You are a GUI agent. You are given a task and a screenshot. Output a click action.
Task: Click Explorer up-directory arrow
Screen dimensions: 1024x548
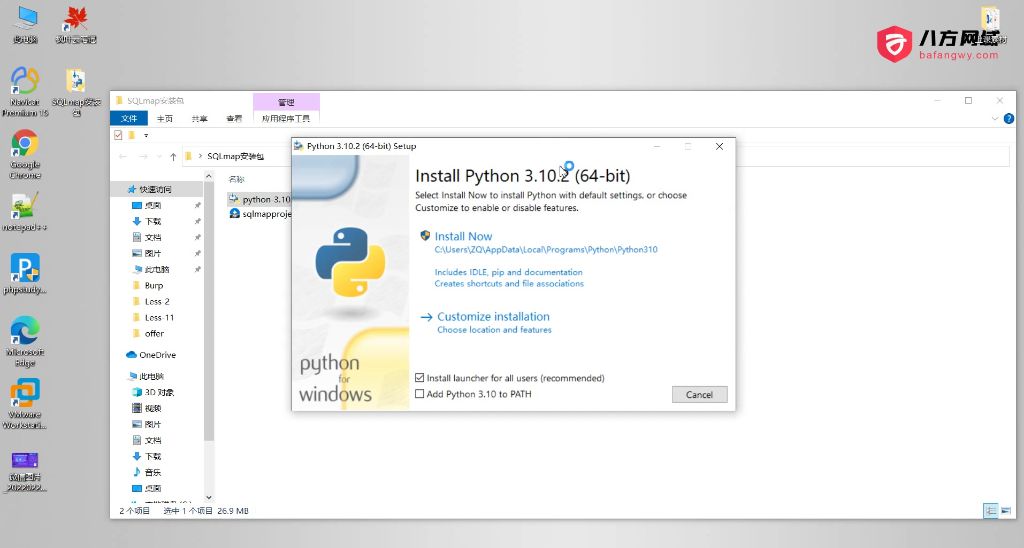(x=173, y=157)
